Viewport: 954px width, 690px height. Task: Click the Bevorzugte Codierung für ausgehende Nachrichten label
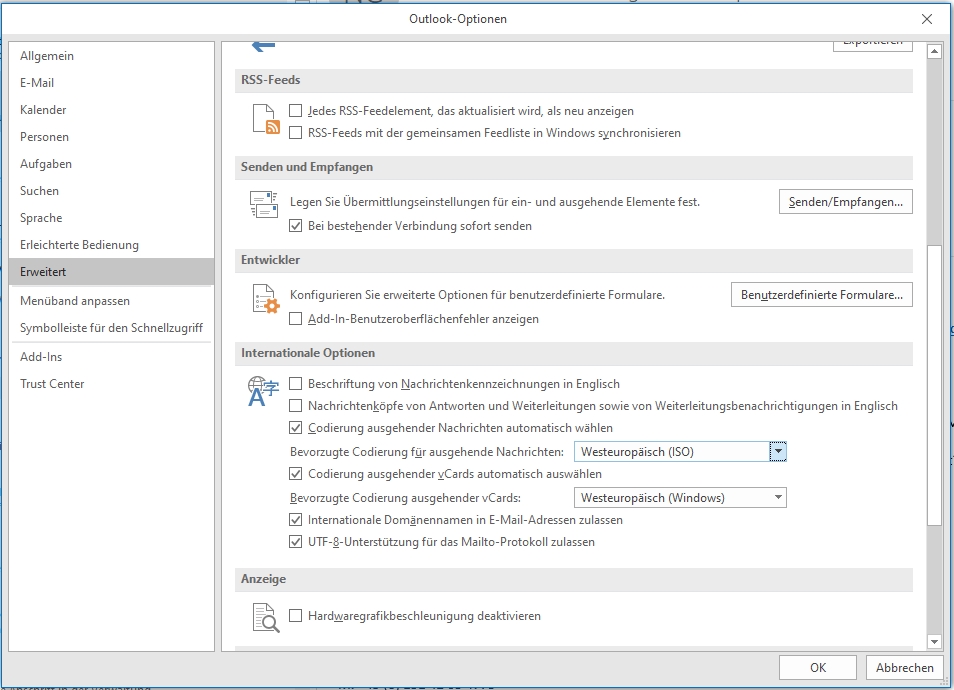click(427, 451)
